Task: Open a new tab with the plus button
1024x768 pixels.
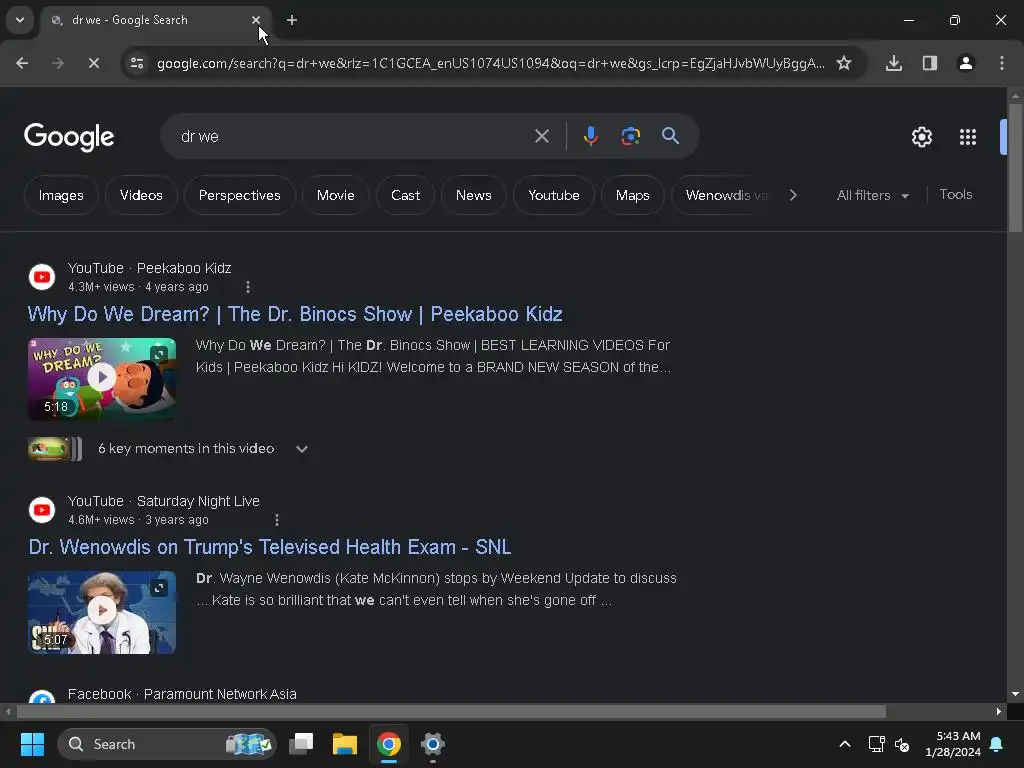Action: [x=292, y=20]
